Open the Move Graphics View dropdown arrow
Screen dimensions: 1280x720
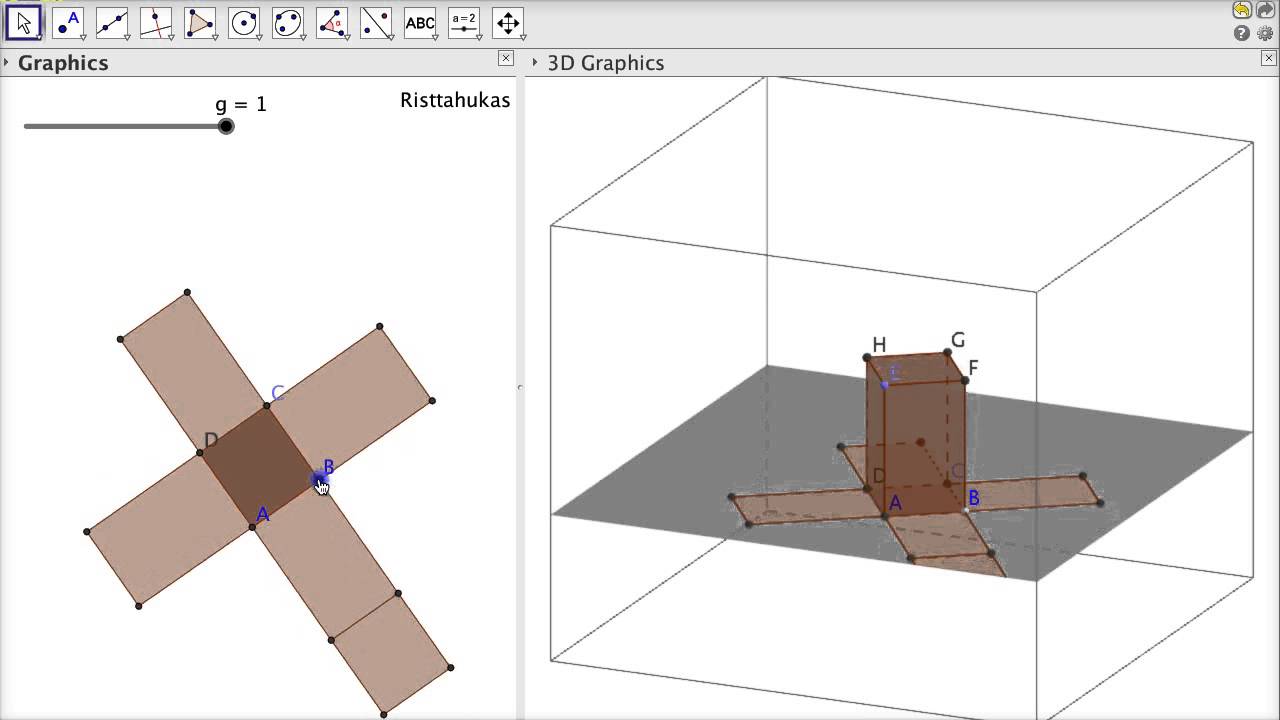point(521,37)
